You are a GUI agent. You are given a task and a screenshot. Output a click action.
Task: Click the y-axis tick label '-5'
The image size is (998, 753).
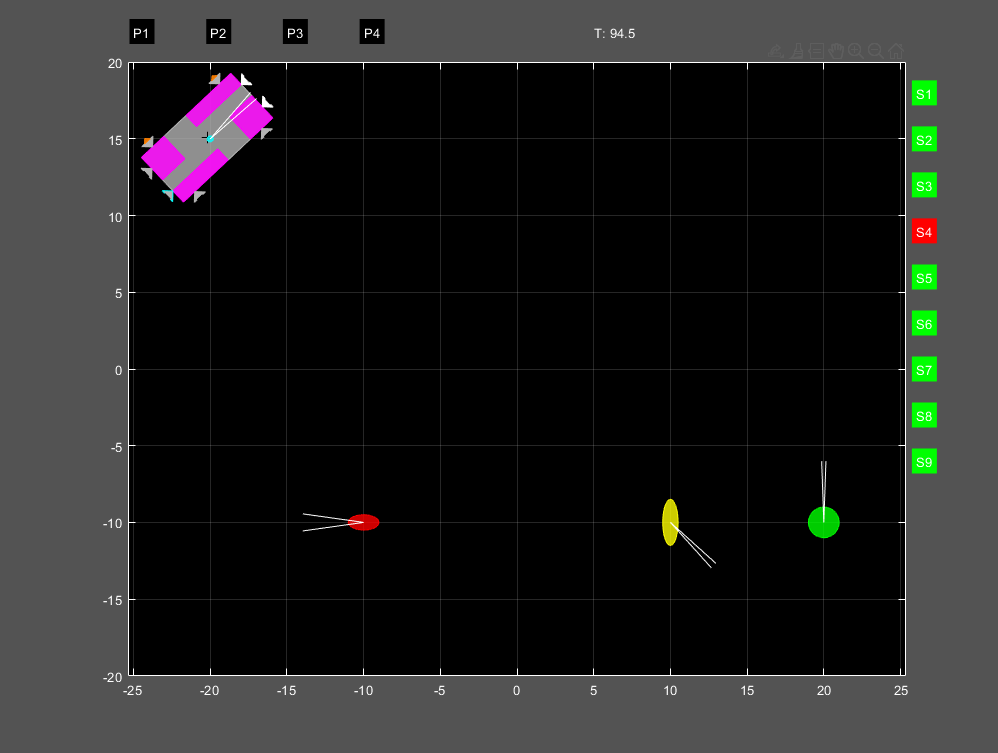116,447
